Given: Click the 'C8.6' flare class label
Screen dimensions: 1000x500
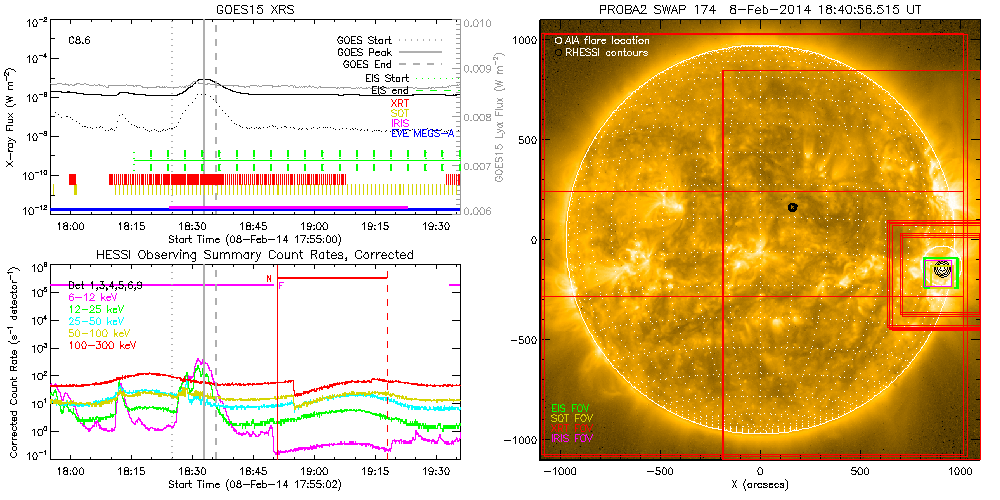Looking at the screenshot, I should point(80,40).
